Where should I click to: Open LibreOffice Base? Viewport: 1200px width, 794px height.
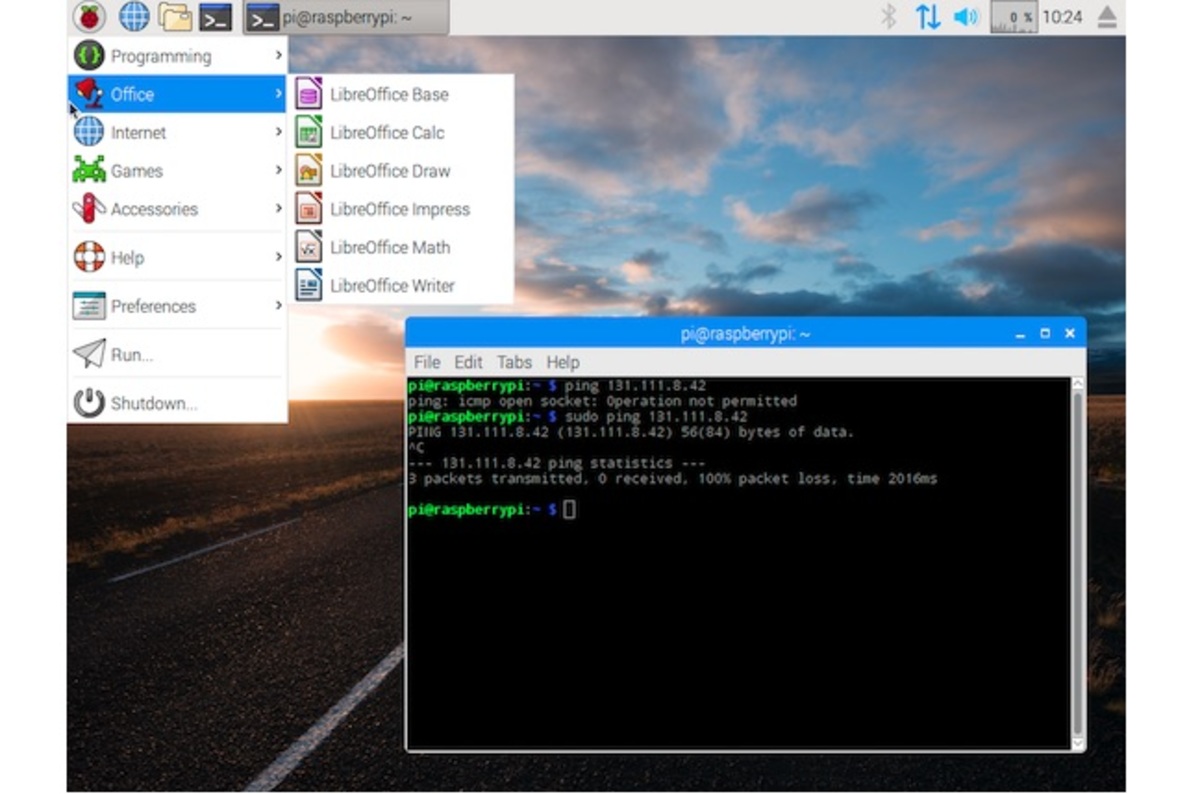click(x=388, y=94)
